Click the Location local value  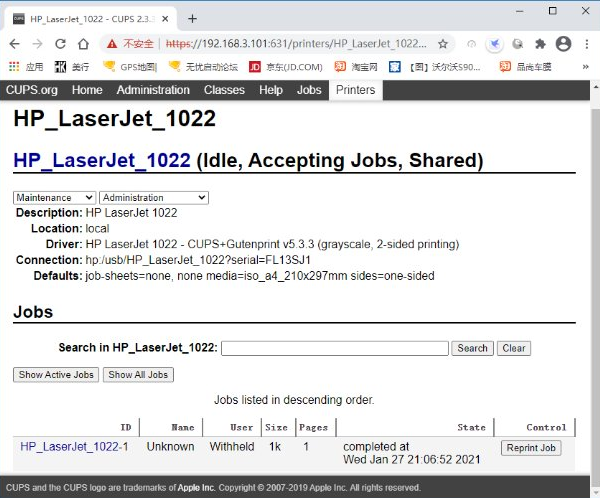(97, 229)
